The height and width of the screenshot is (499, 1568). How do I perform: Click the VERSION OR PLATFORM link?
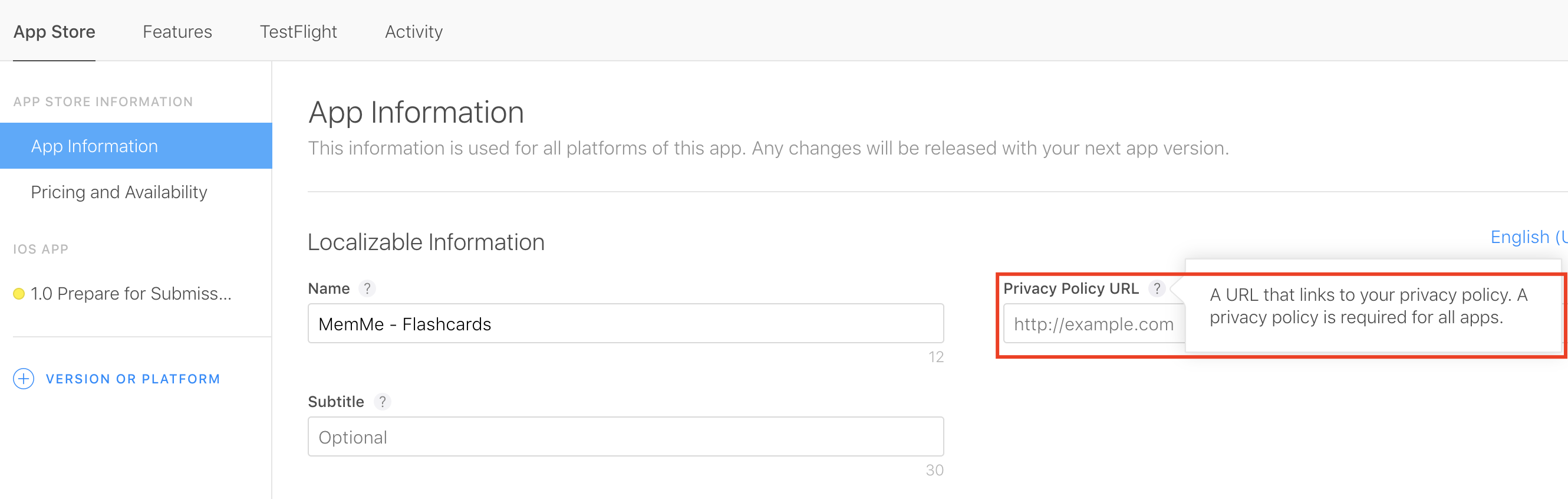tap(133, 378)
